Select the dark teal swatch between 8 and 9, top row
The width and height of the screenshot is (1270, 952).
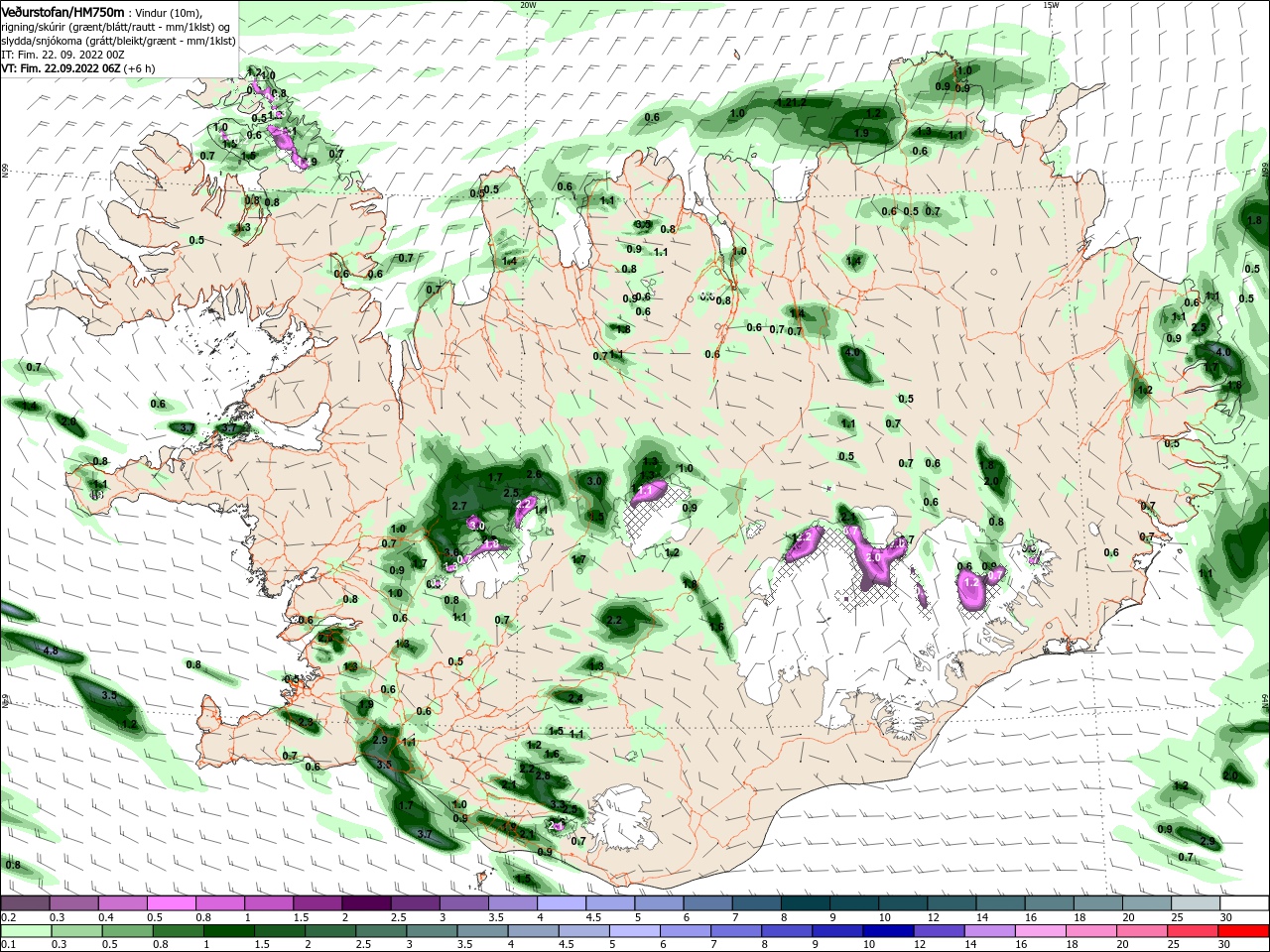tap(806, 903)
